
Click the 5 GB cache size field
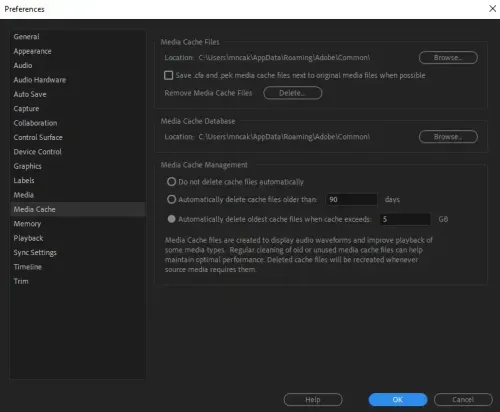[405, 219]
